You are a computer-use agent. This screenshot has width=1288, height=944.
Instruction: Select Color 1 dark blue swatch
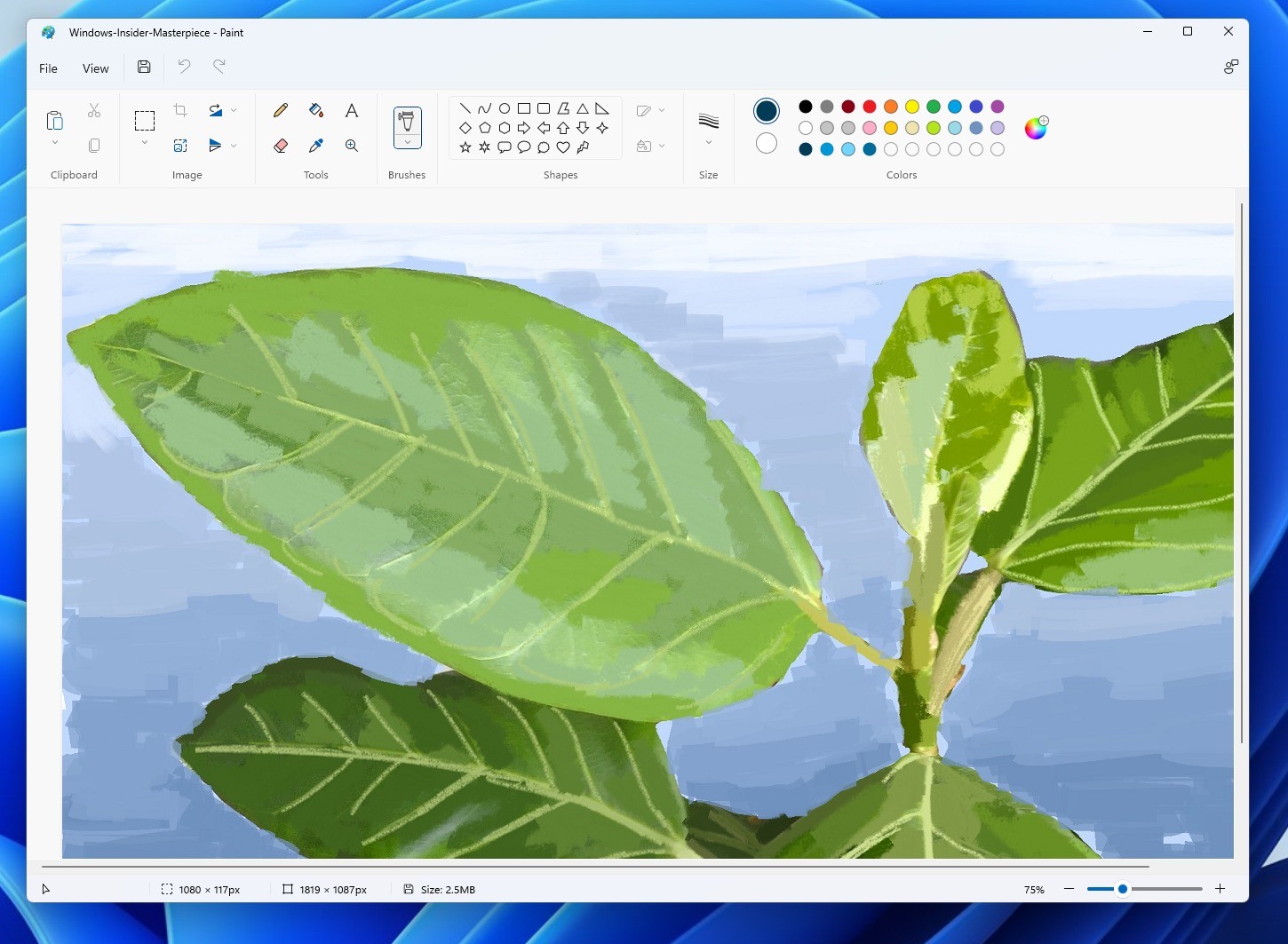[x=767, y=111]
